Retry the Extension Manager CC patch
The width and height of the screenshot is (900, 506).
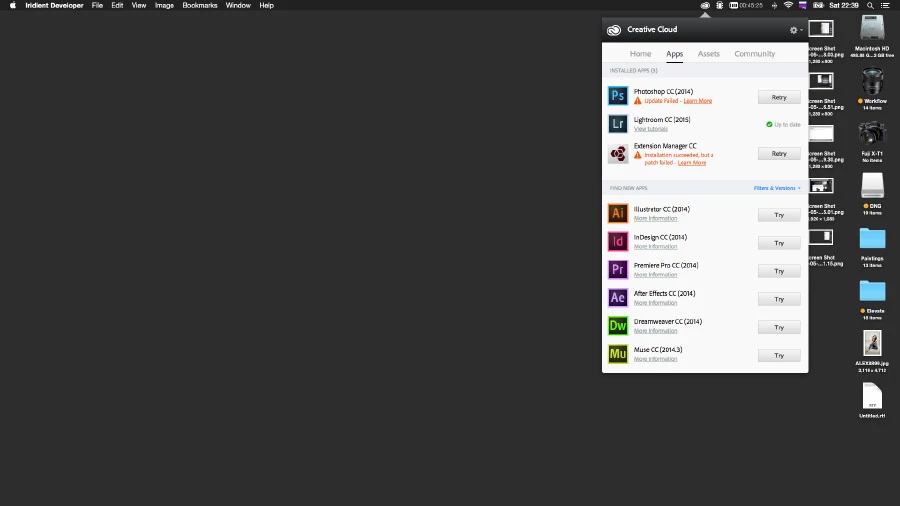click(779, 153)
